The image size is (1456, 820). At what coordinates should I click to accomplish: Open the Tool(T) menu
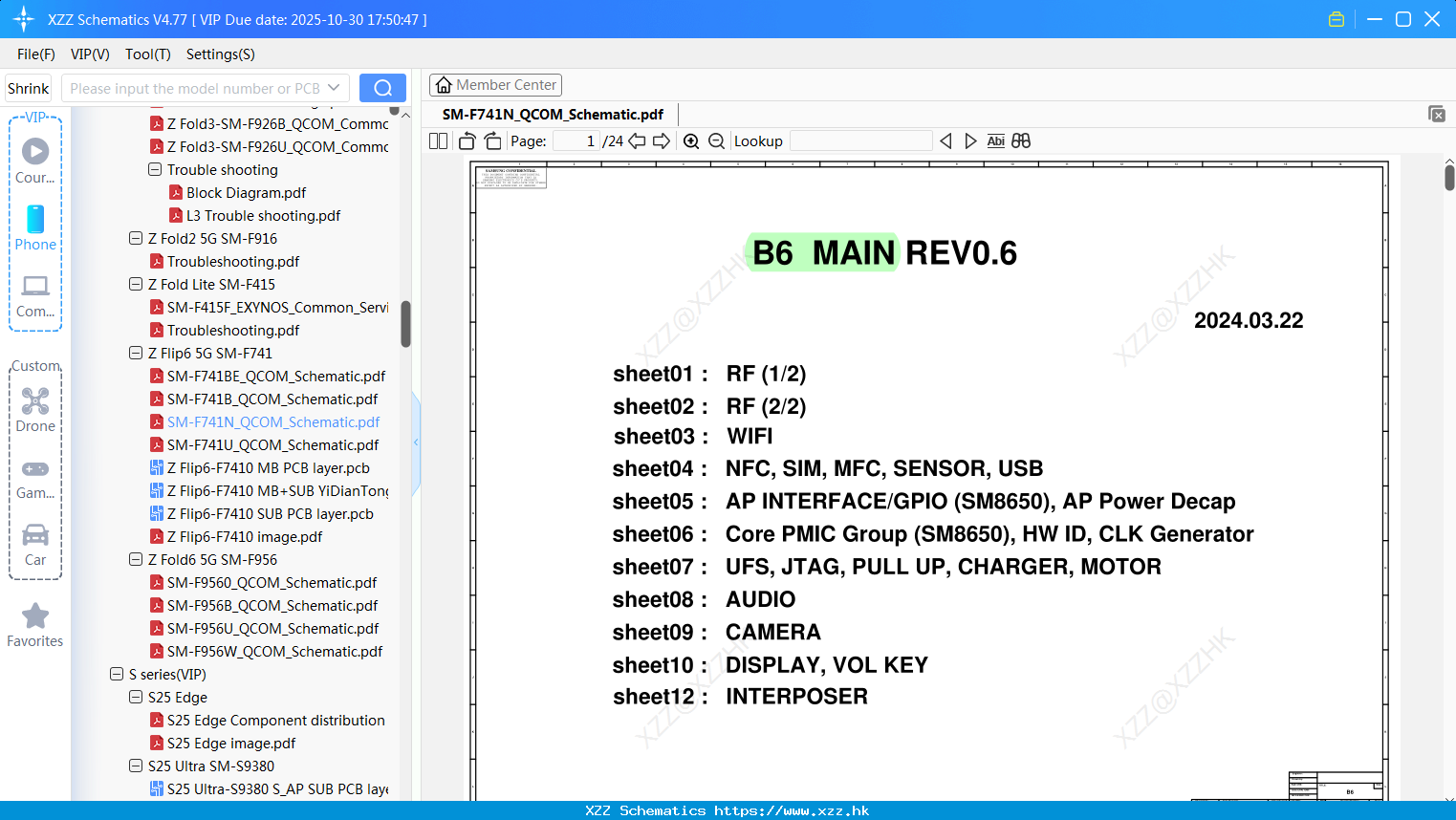[x=148, y=54]
